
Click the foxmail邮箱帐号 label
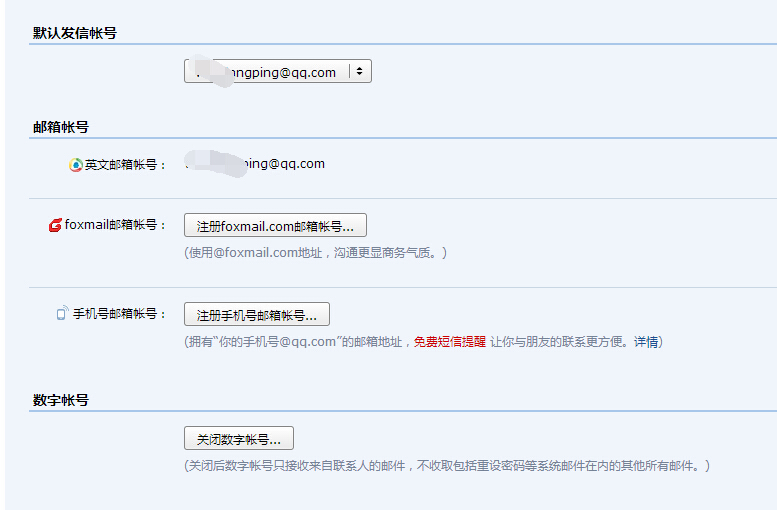115,225
